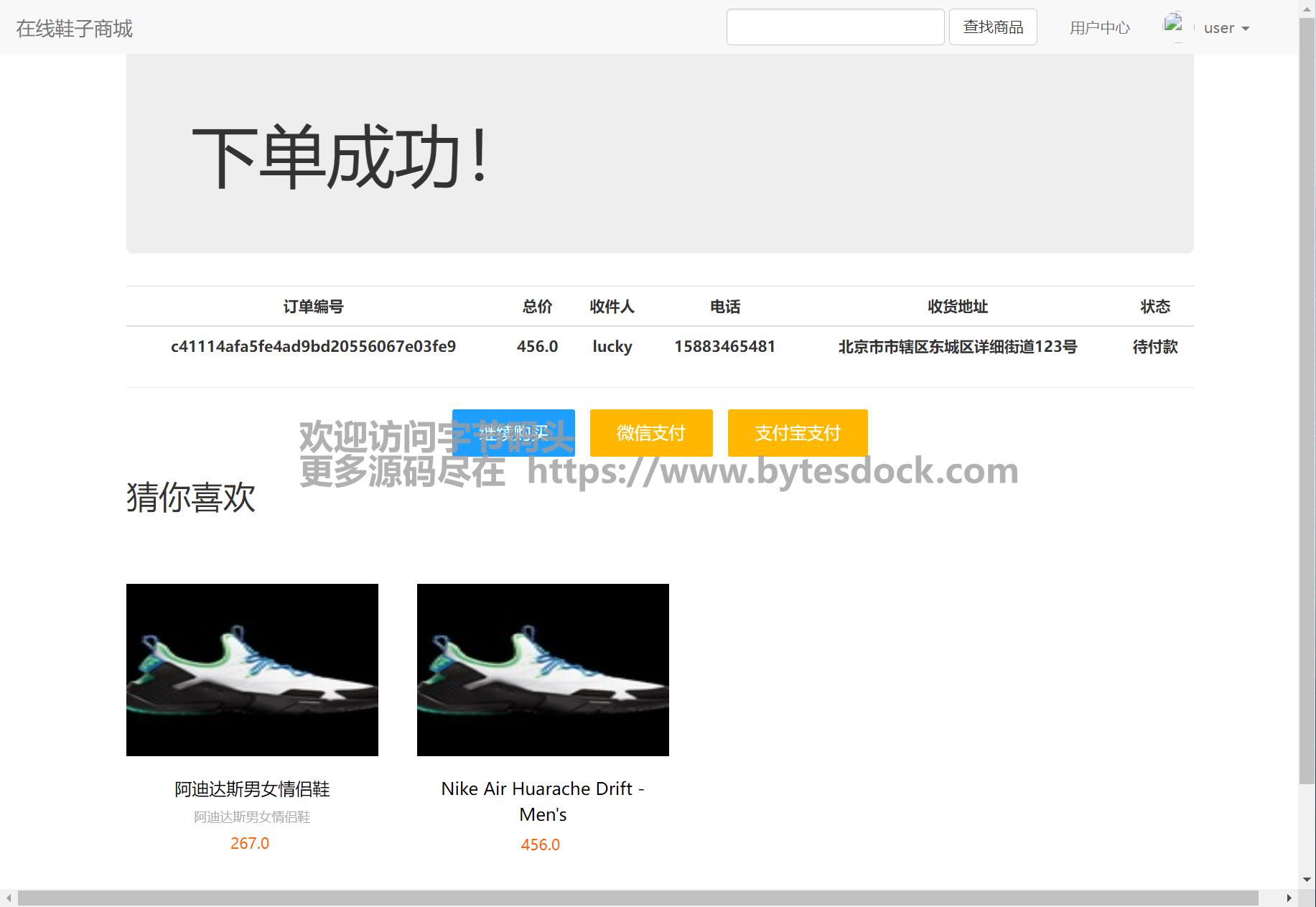Screen dimensions: 1316x907
Task: Open the 阿迪达斯男女情侣鞋 product image
Action: [252, 669]
